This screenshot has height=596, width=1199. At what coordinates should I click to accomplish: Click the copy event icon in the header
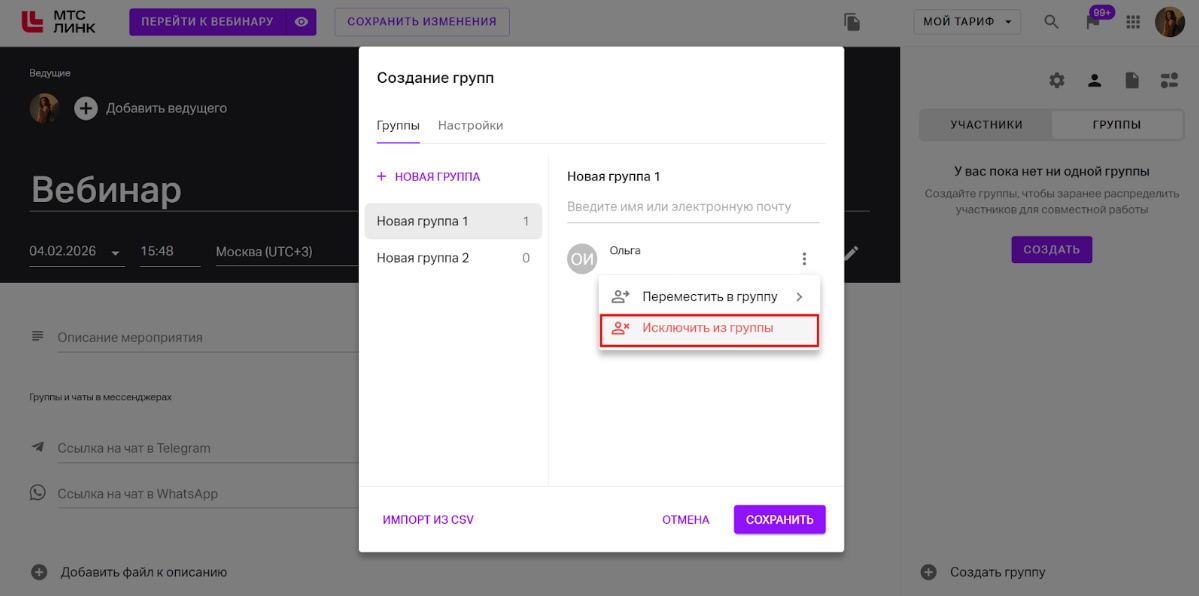pos(852,22)
